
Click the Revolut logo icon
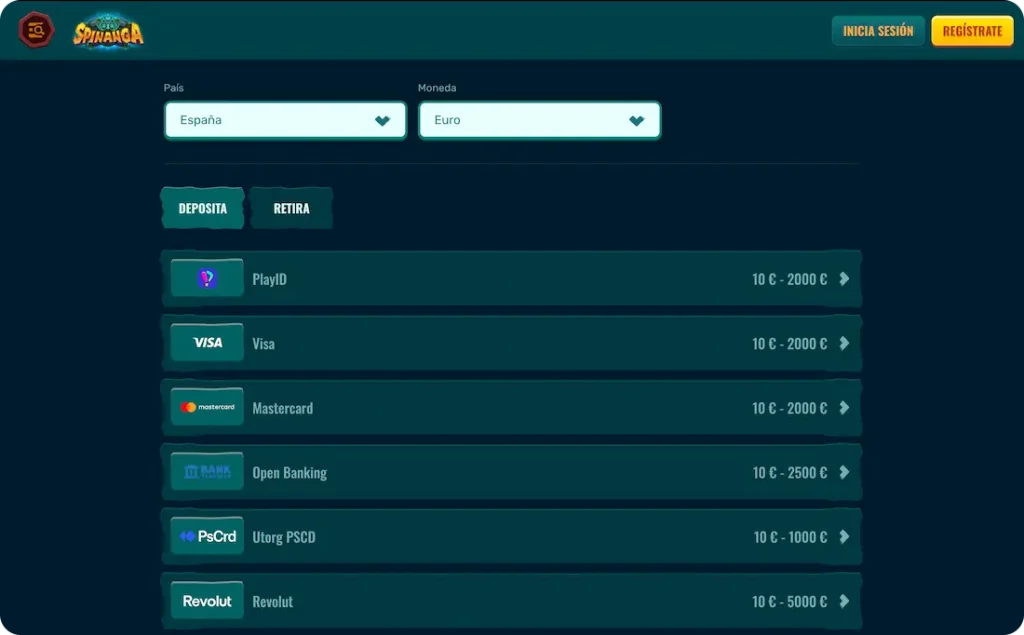[206, 600]
